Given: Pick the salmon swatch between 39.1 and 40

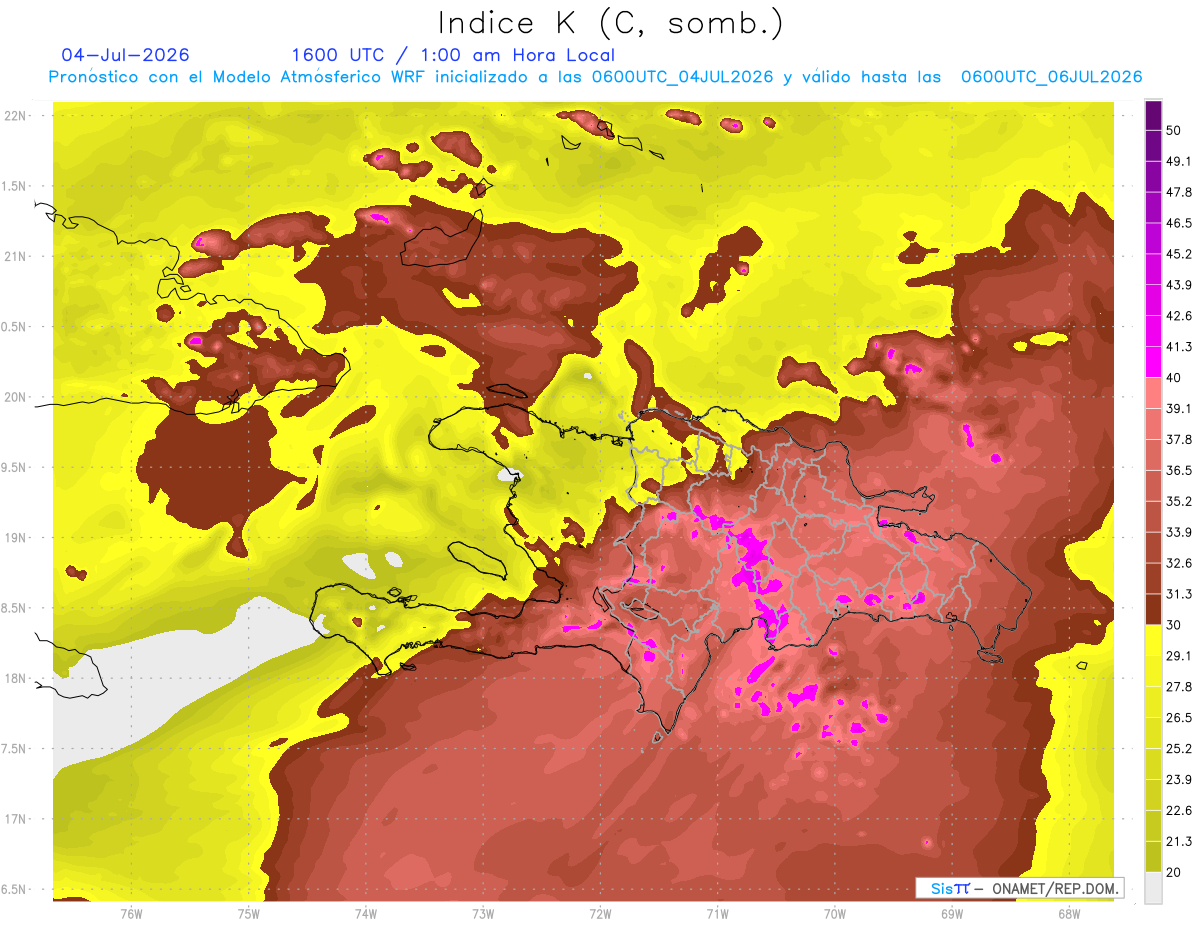Looking at the screenshot, I should click(x=1153, y=393).
